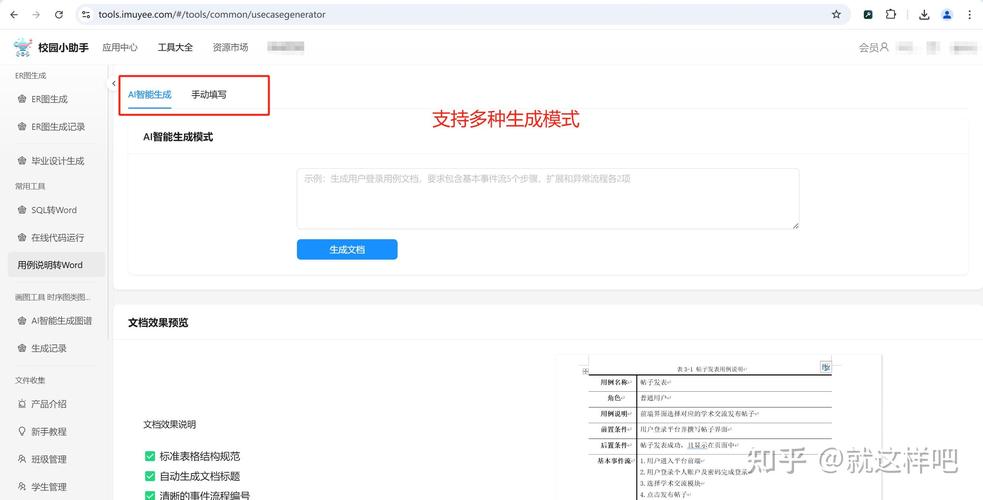Click the icon beside 班级管理
The image size is (983, 500).
coord(22,459)
